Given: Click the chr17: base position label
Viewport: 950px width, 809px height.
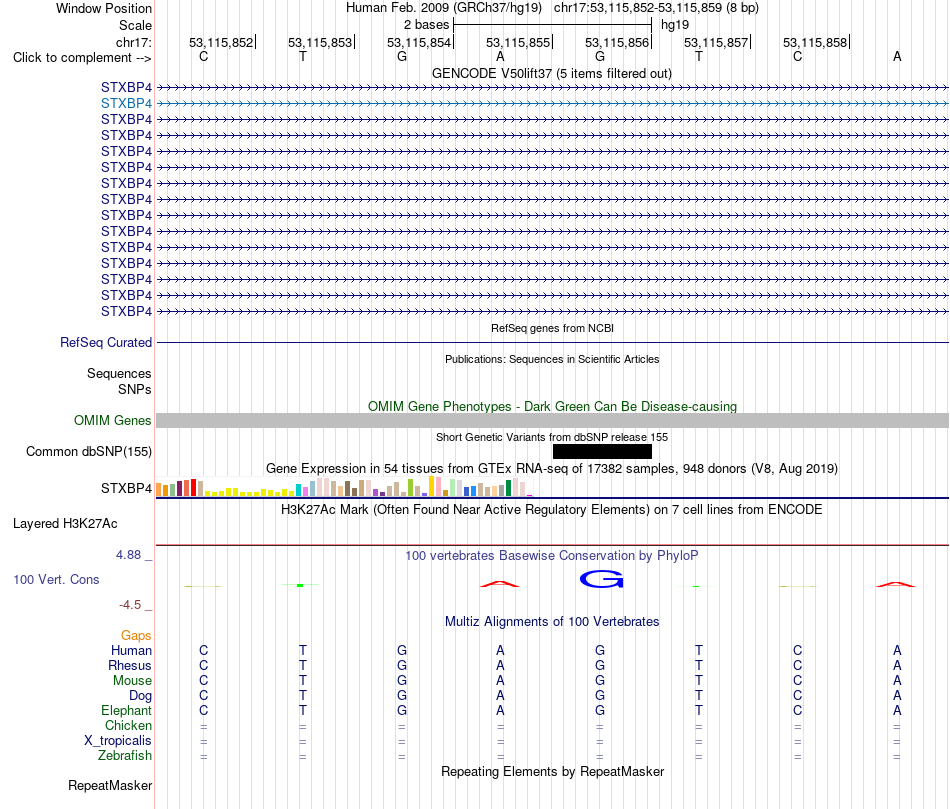Looking at the screenshot, I should pyautogui.click(x=133, y=42).
